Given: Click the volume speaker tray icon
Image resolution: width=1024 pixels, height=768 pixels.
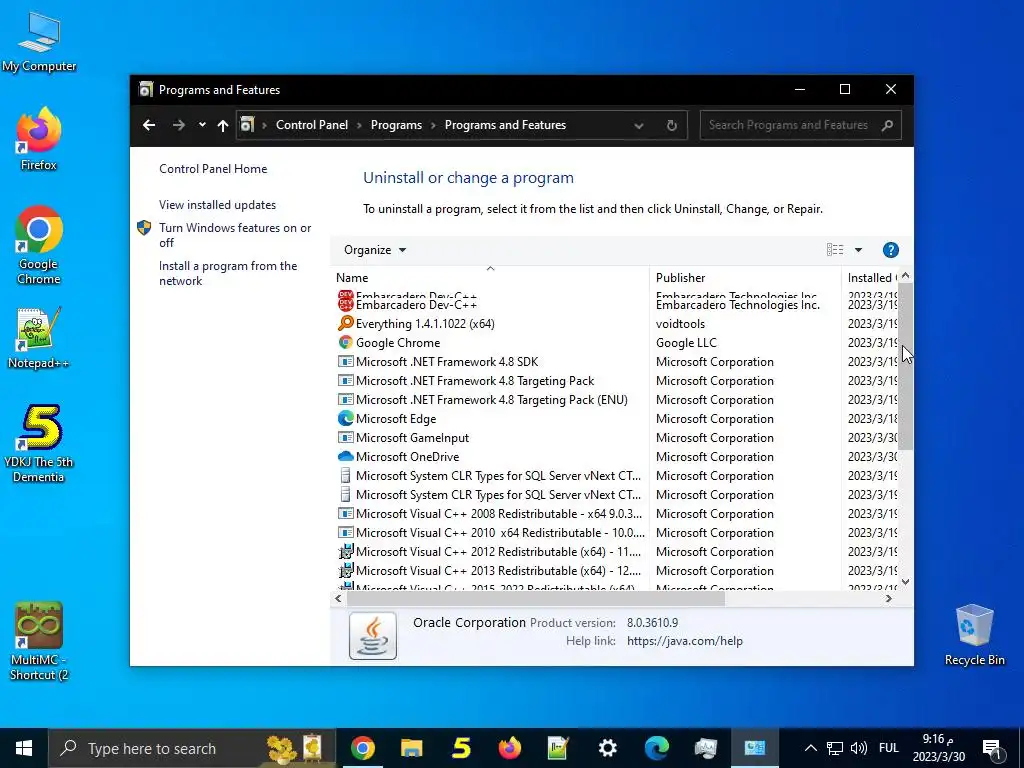Looking at the screenshot, I should click(x=859, y=748).
